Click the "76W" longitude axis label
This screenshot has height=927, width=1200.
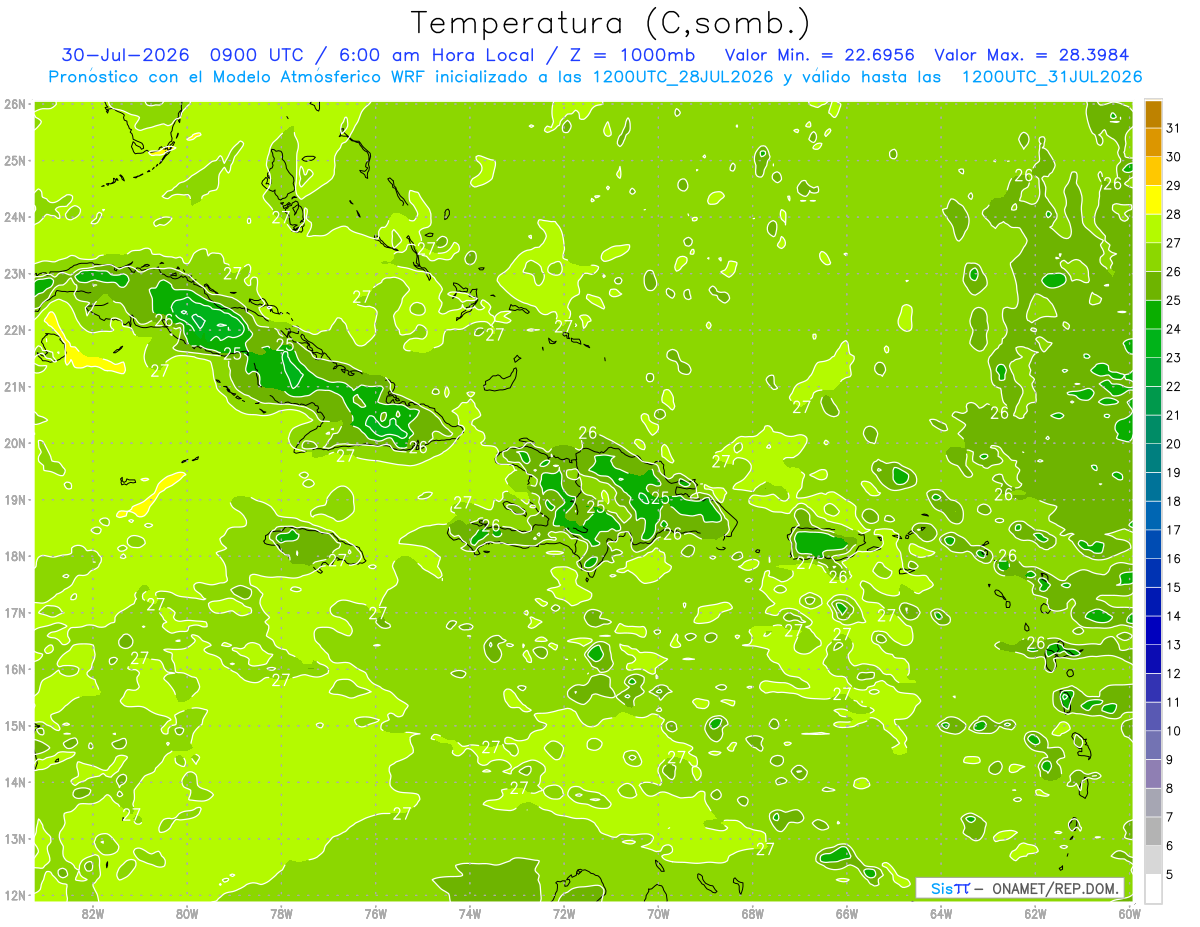(x=376, y=913)
